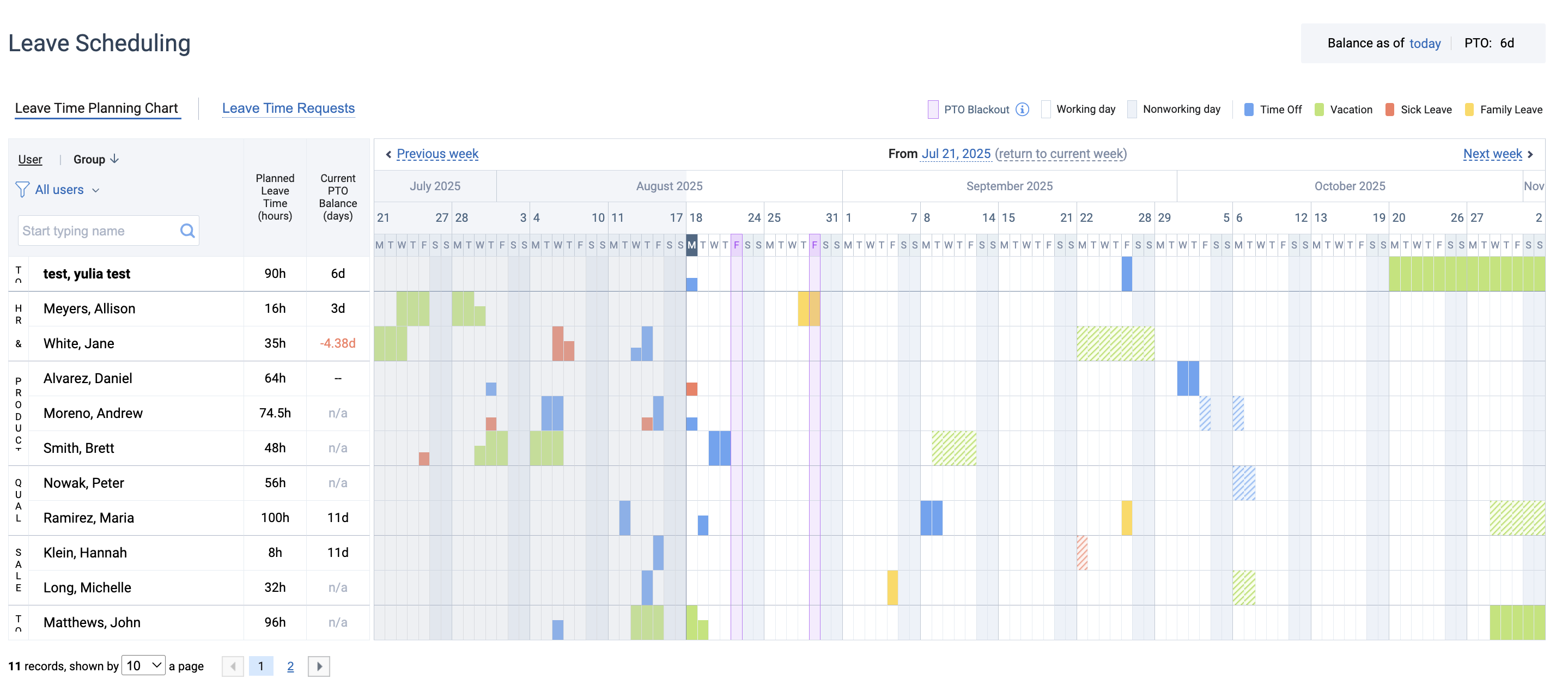Click the PTO Blackout info icon

point(1022,110)
